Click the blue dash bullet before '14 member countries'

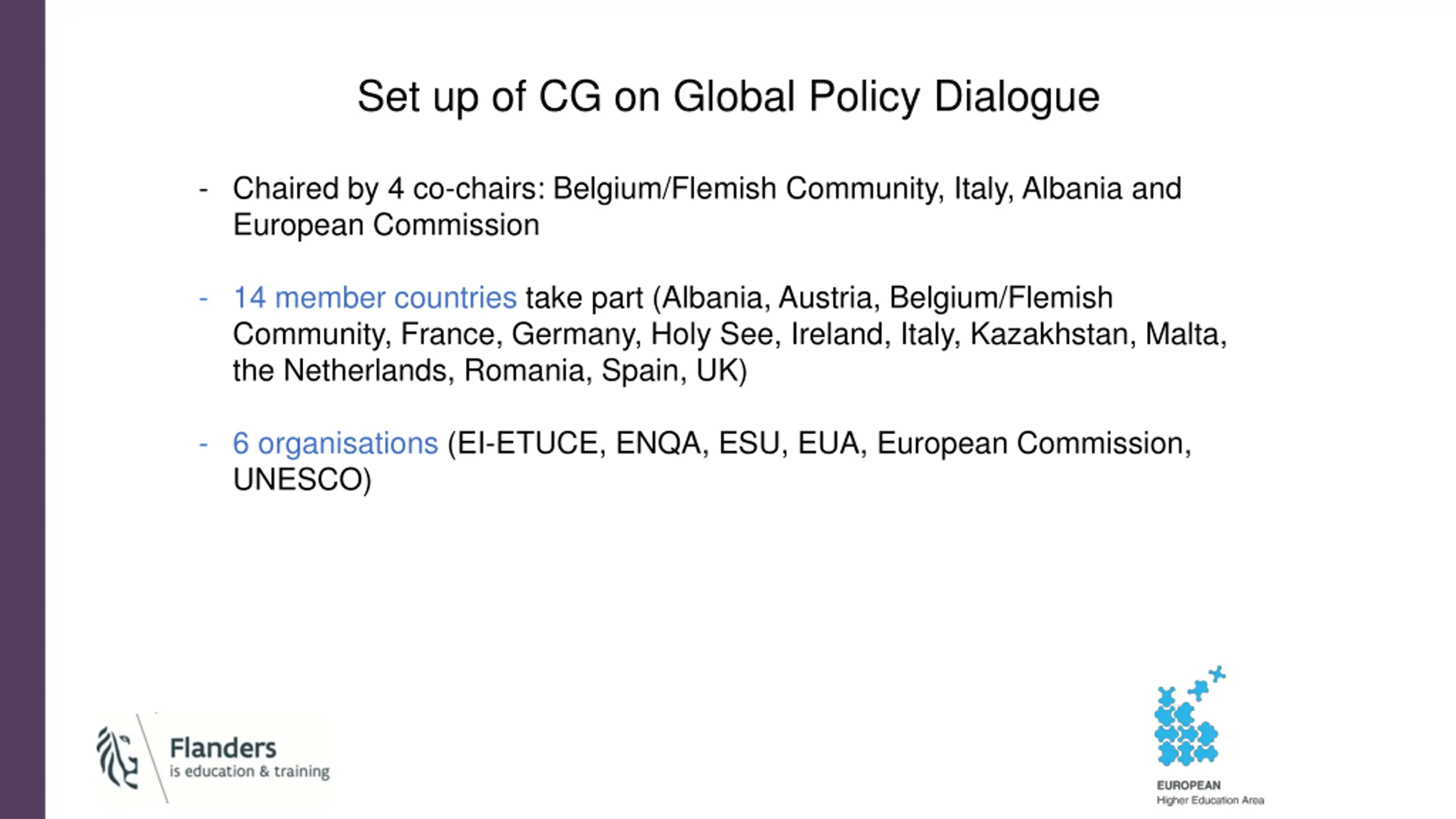[204, 298]
